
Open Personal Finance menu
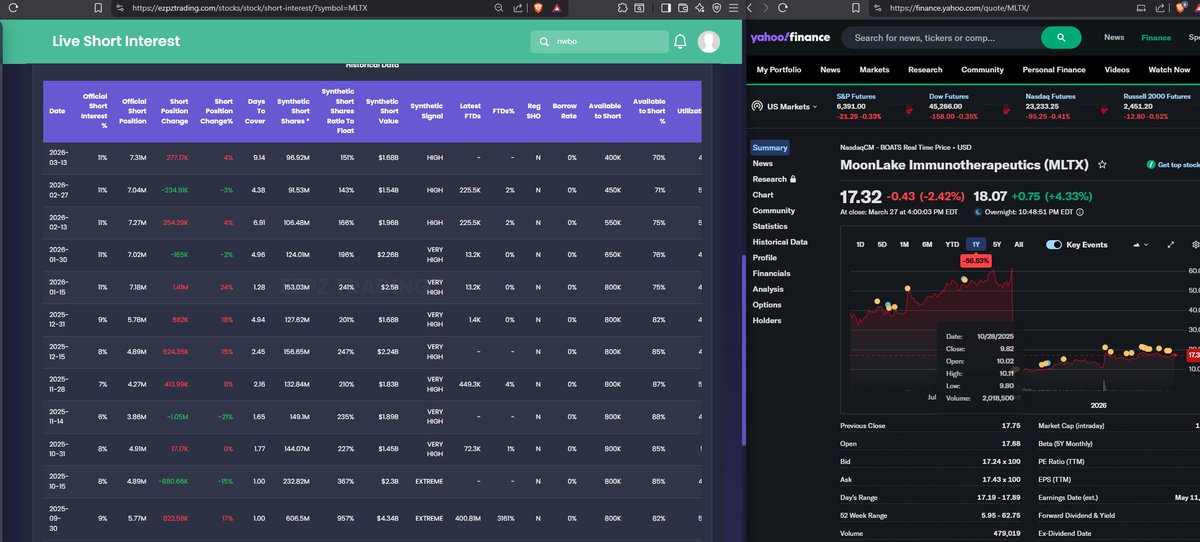(1054, 70)
